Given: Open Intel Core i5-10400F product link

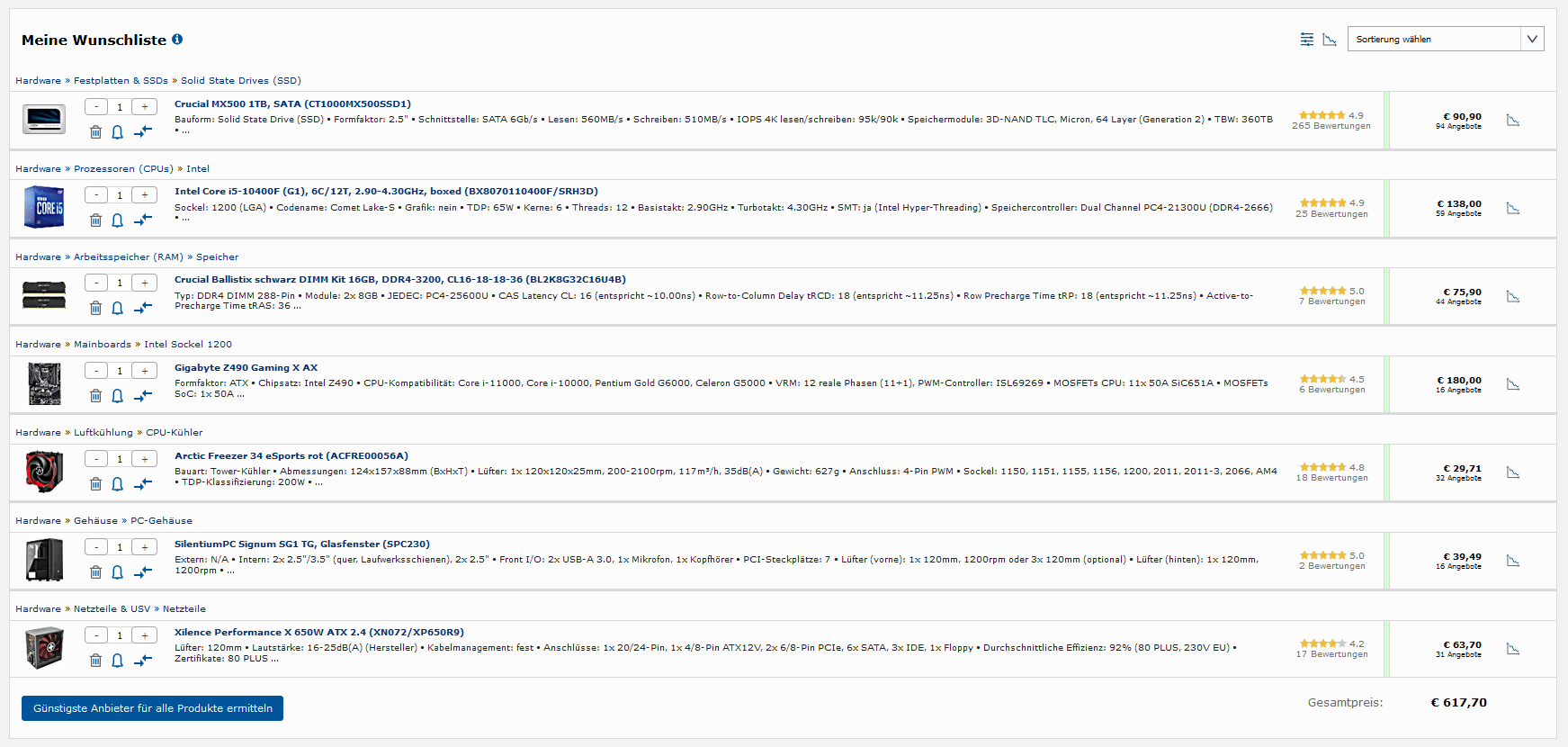Looking at the screenshot, I should tap(386, 191).
